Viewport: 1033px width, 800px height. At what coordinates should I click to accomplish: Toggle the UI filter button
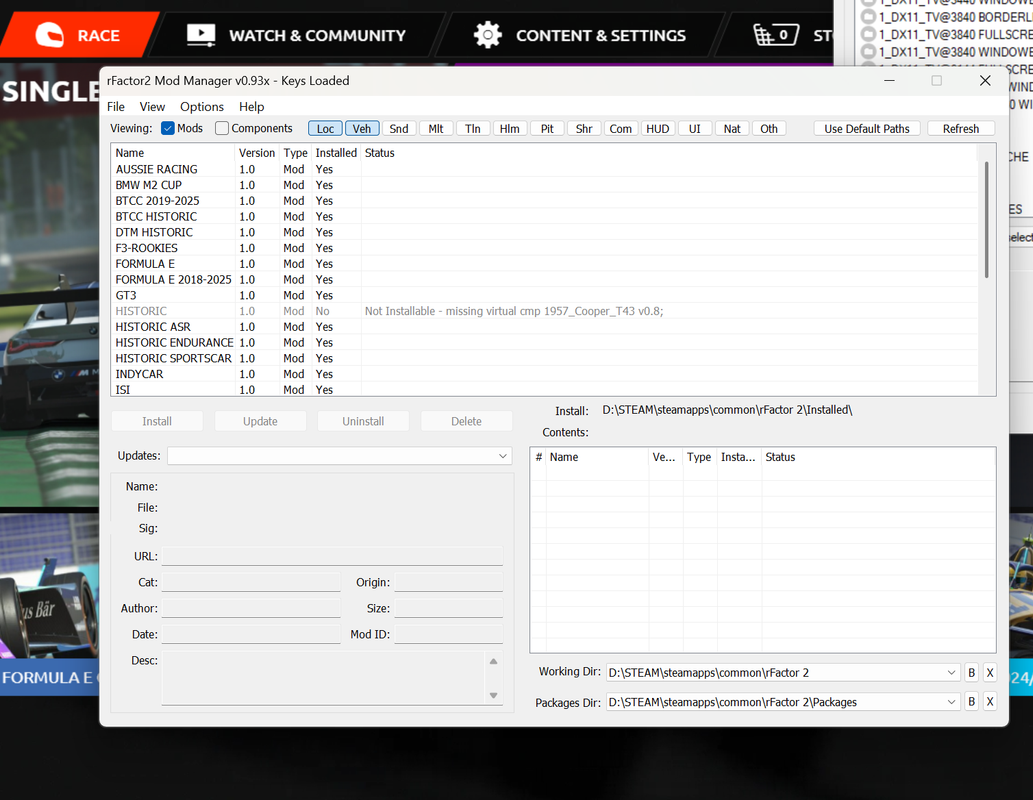tap(694, 129)
